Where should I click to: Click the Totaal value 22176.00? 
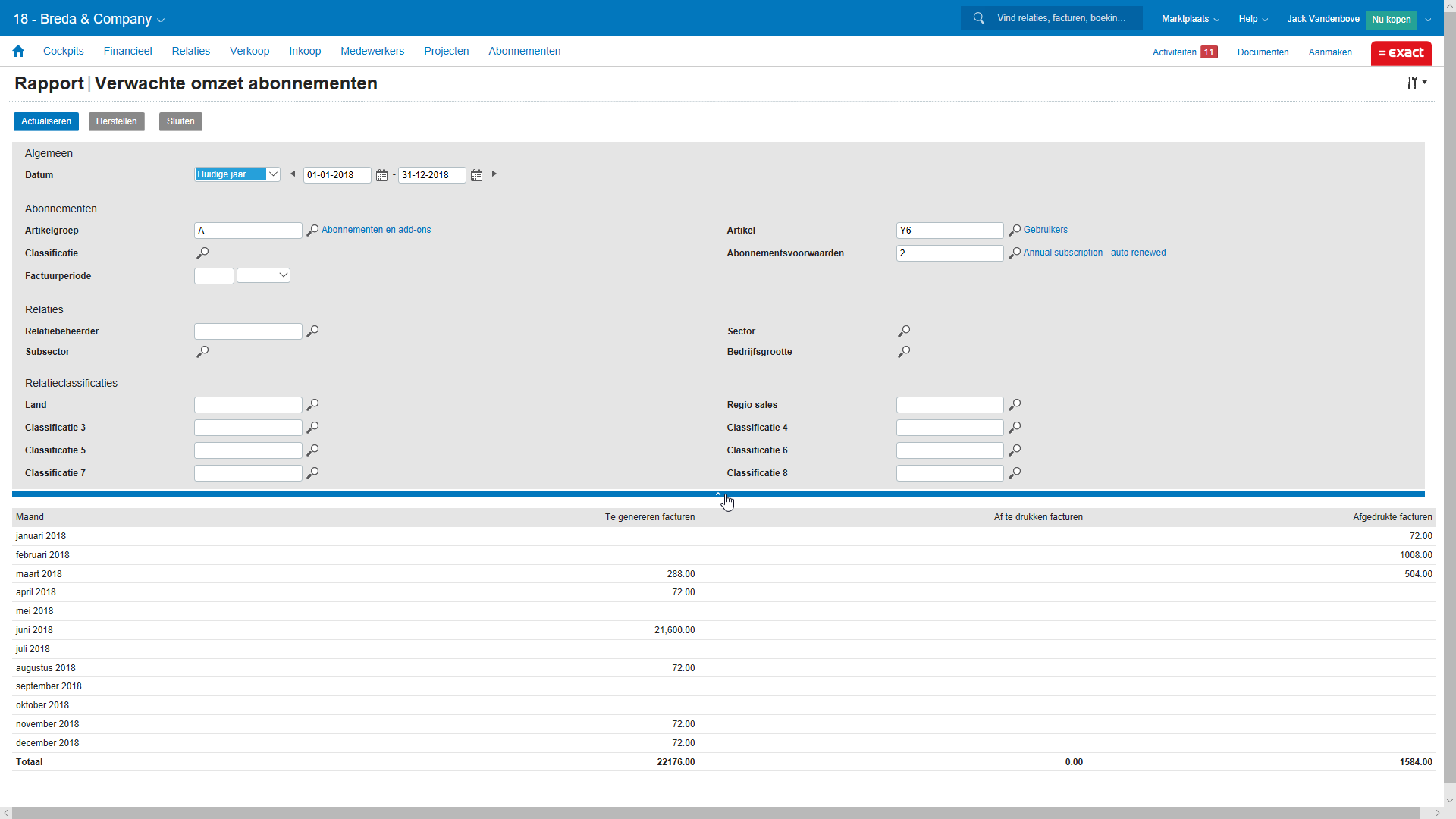[676, 762]
